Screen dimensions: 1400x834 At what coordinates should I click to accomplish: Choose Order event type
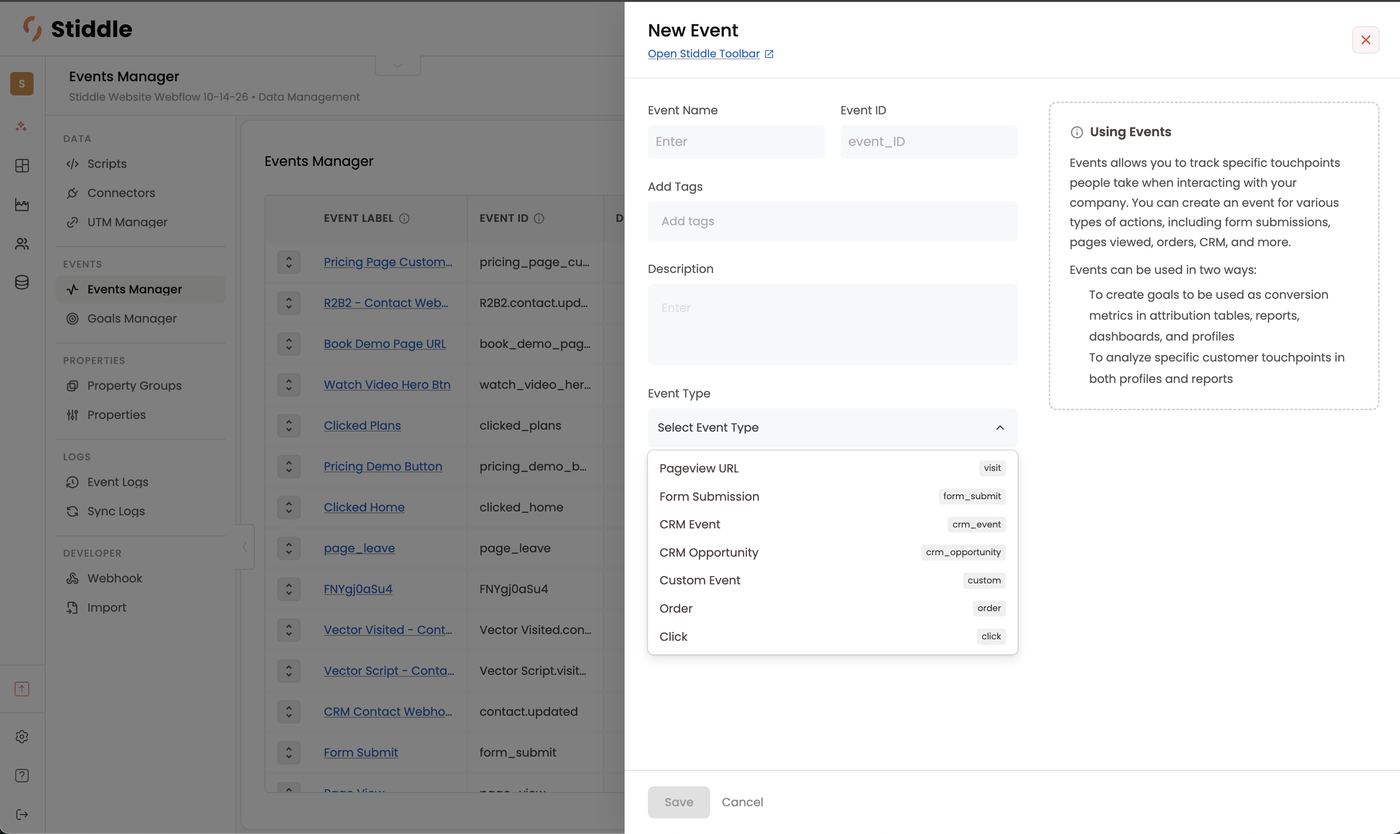point(833,608)
